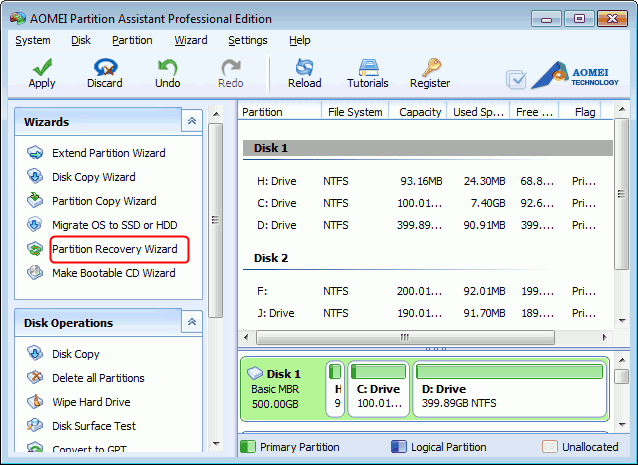
Task: Open the Settings menu
Action: pos(248,40)
